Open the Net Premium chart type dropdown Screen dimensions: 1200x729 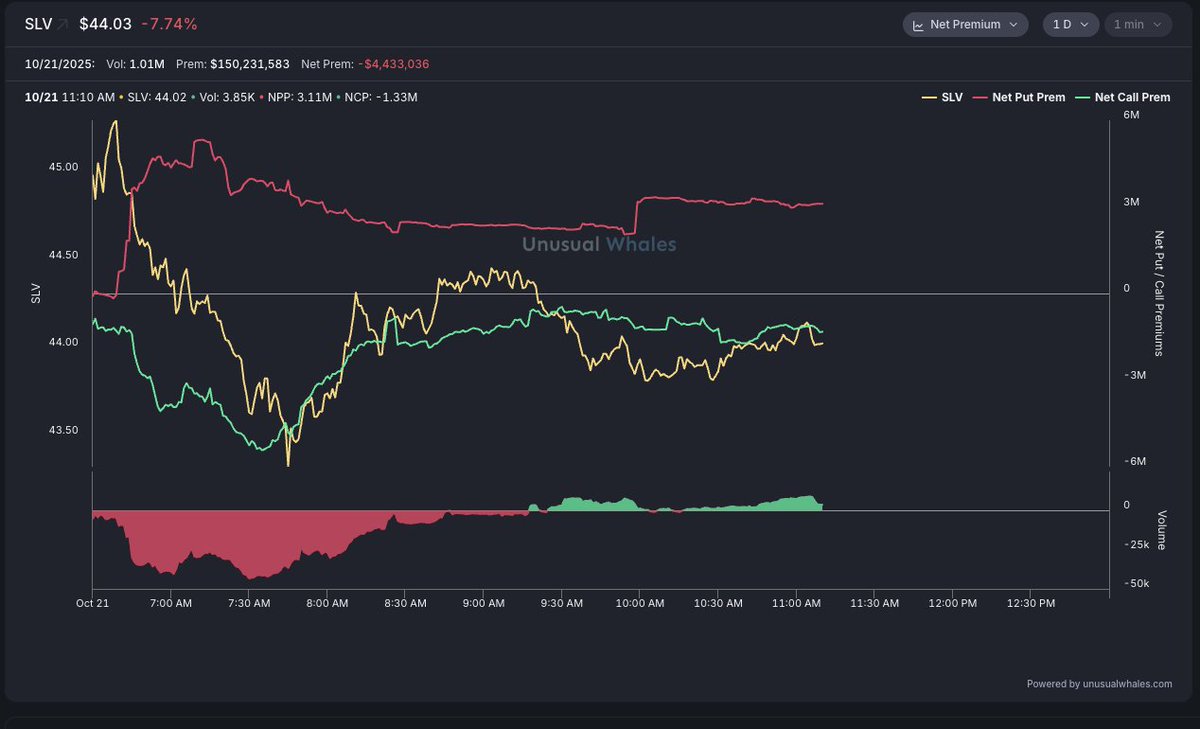(965, 24)
